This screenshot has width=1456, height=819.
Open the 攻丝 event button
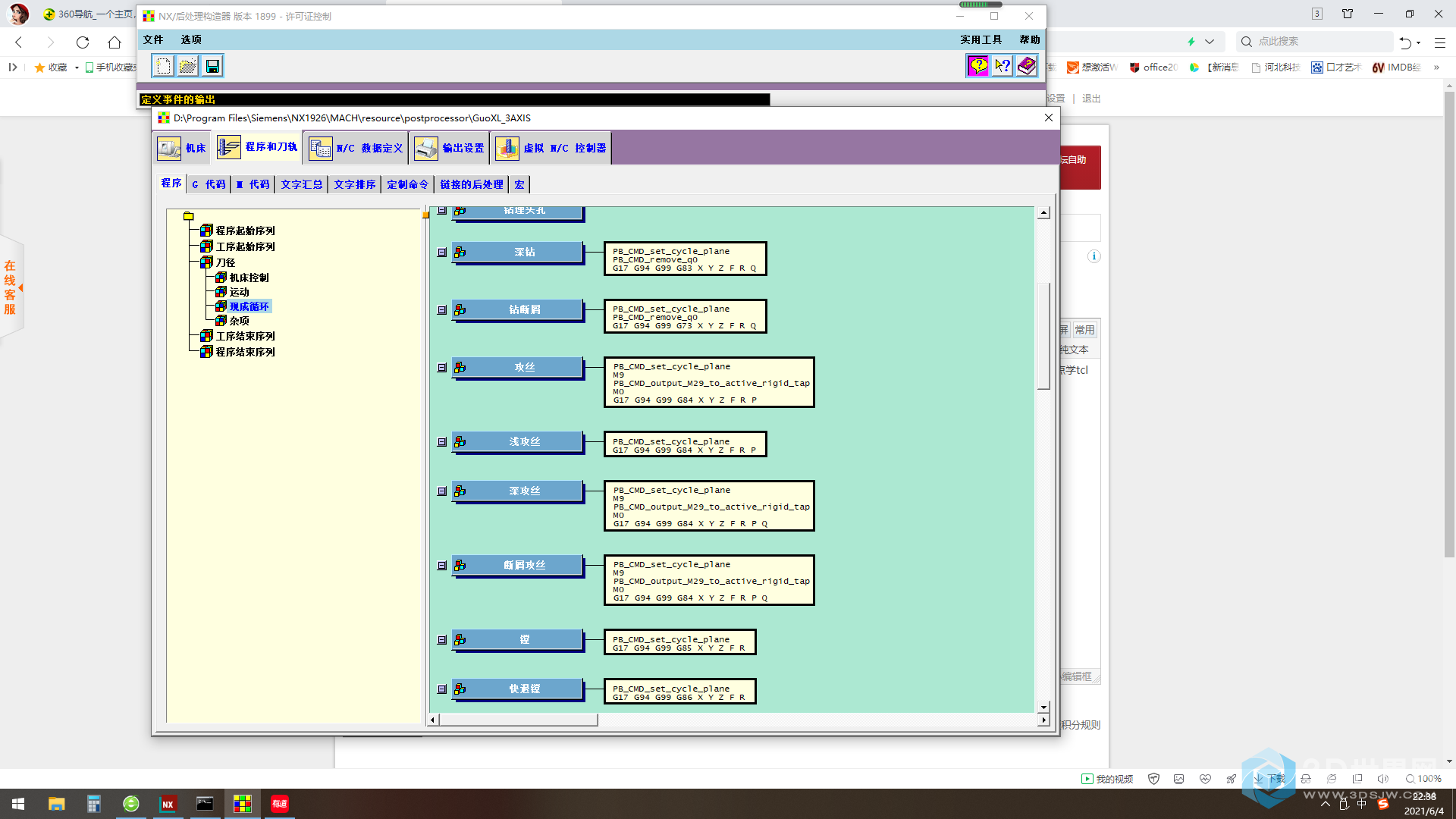[x=518, y=368]
